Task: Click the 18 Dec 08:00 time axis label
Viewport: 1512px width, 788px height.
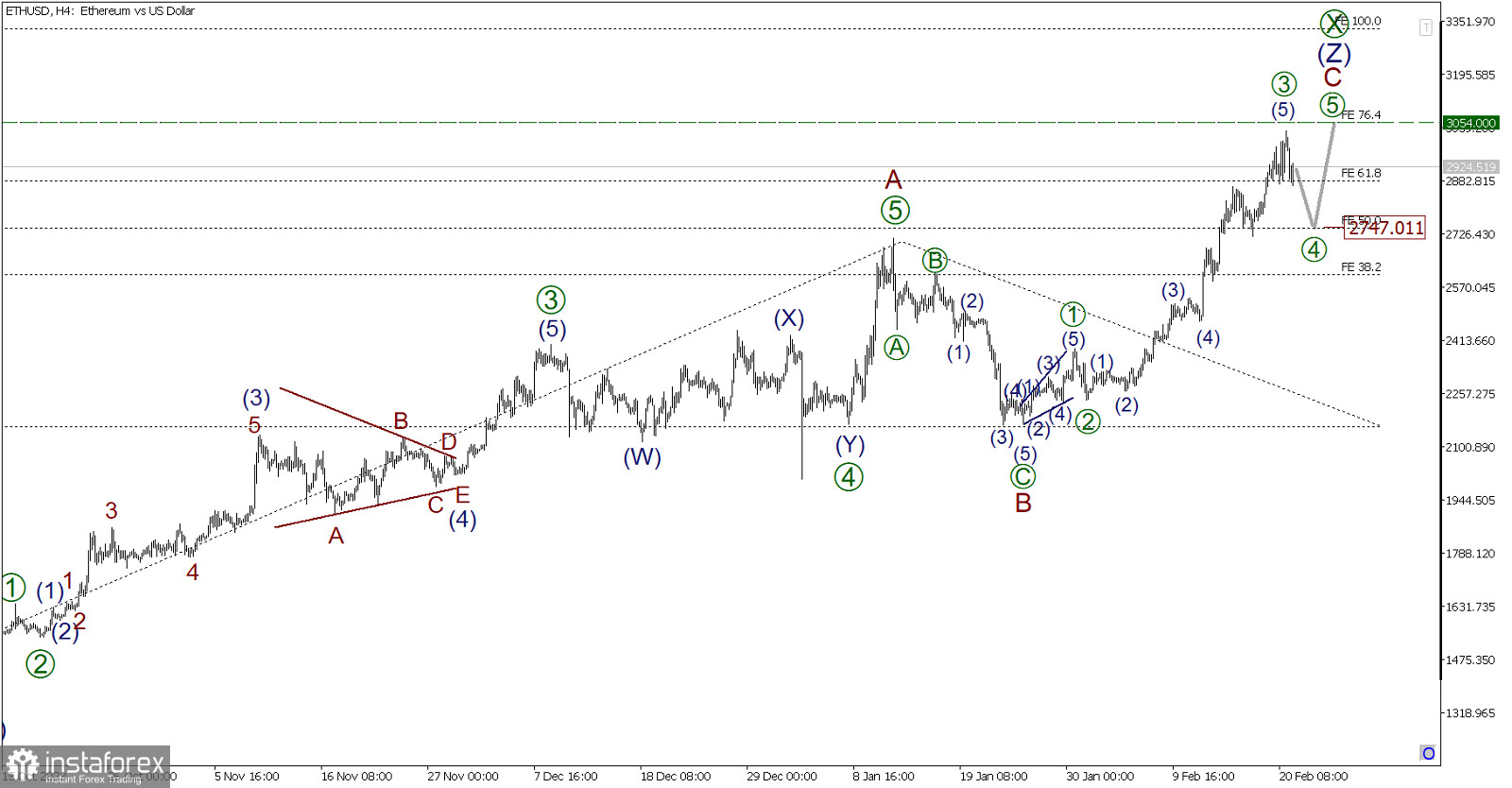Action: (x=676, y=777)
